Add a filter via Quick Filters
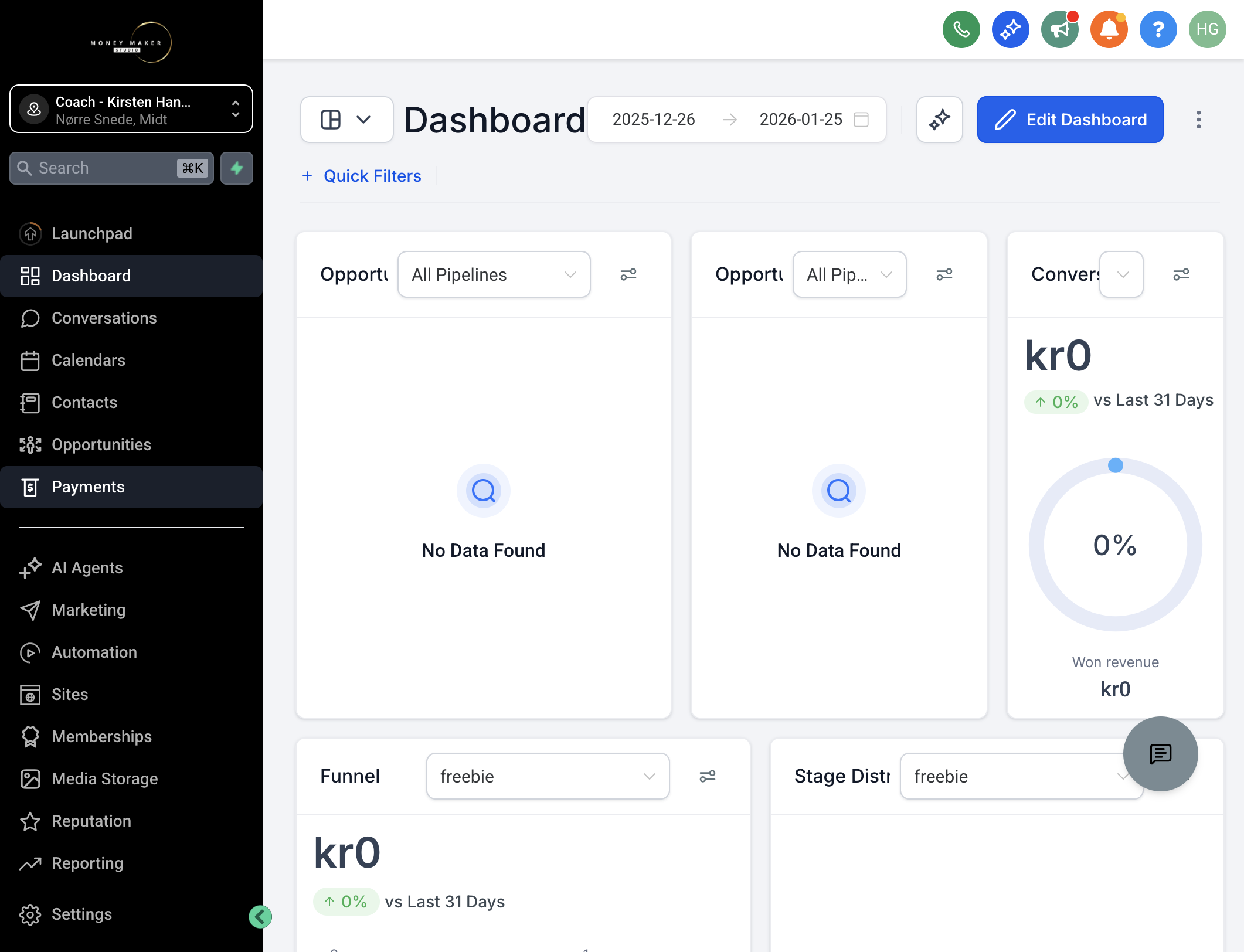Viewport: 1244px width, 952px height. click(x=362, y=176)
